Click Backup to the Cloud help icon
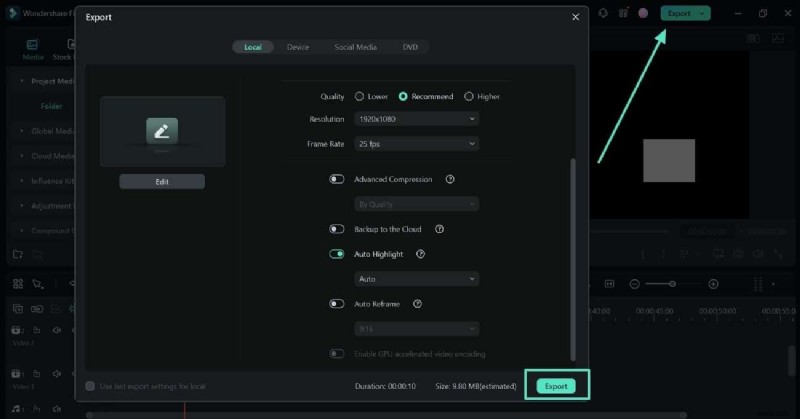The image size is (800, 419). tap(439, 229)
